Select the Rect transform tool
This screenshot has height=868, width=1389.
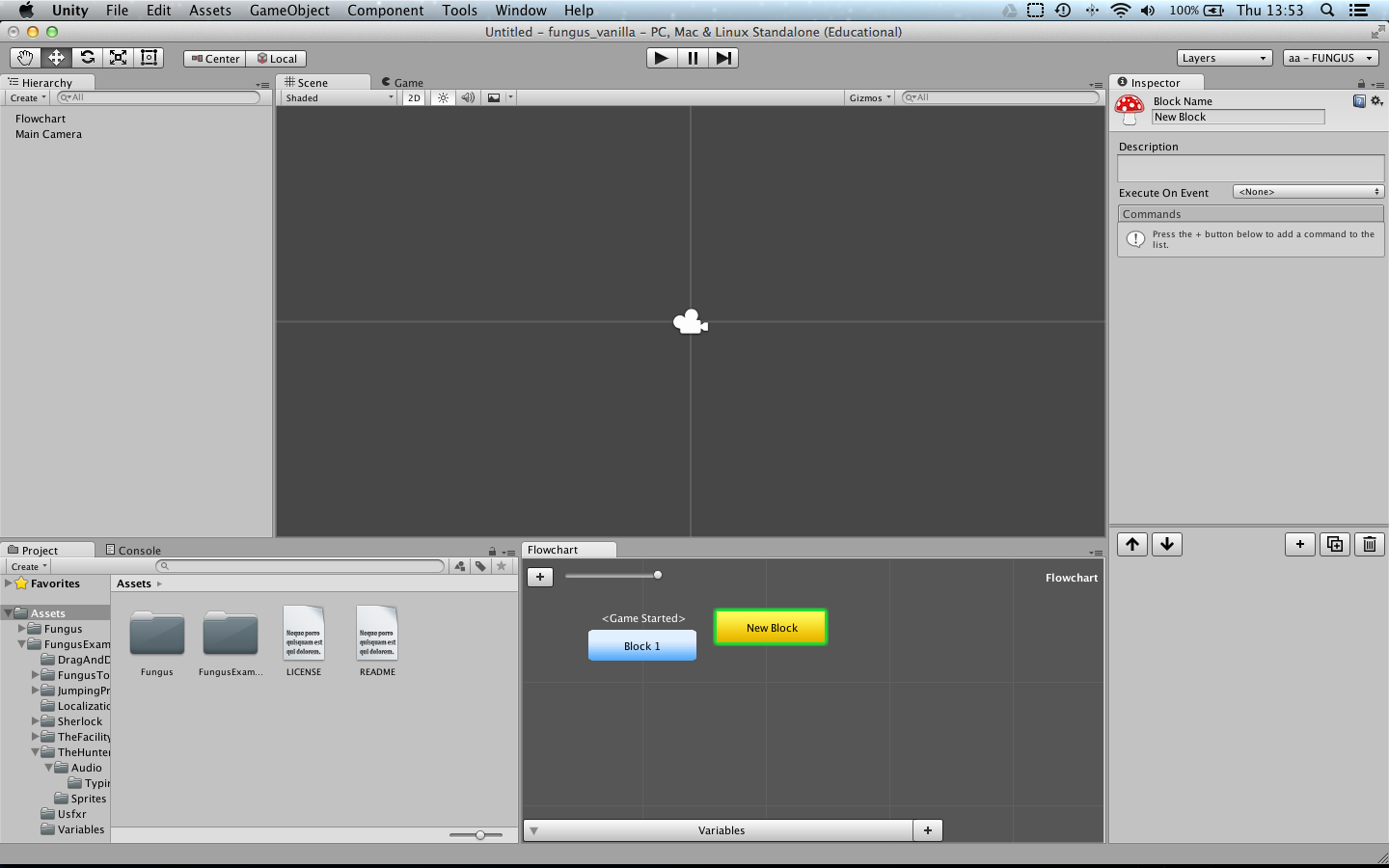click(149, 58)
